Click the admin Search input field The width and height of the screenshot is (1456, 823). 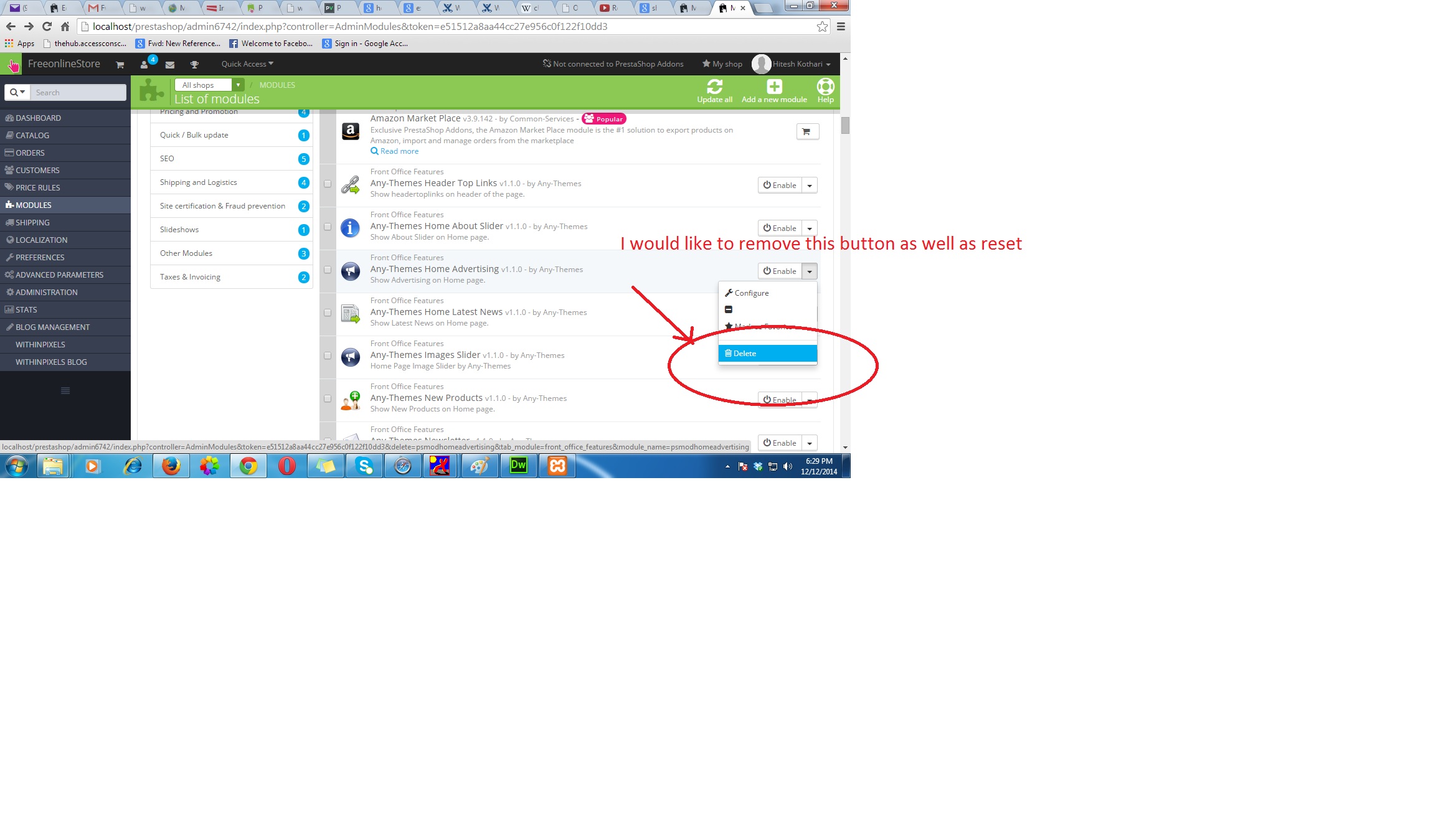click(78, 92)
